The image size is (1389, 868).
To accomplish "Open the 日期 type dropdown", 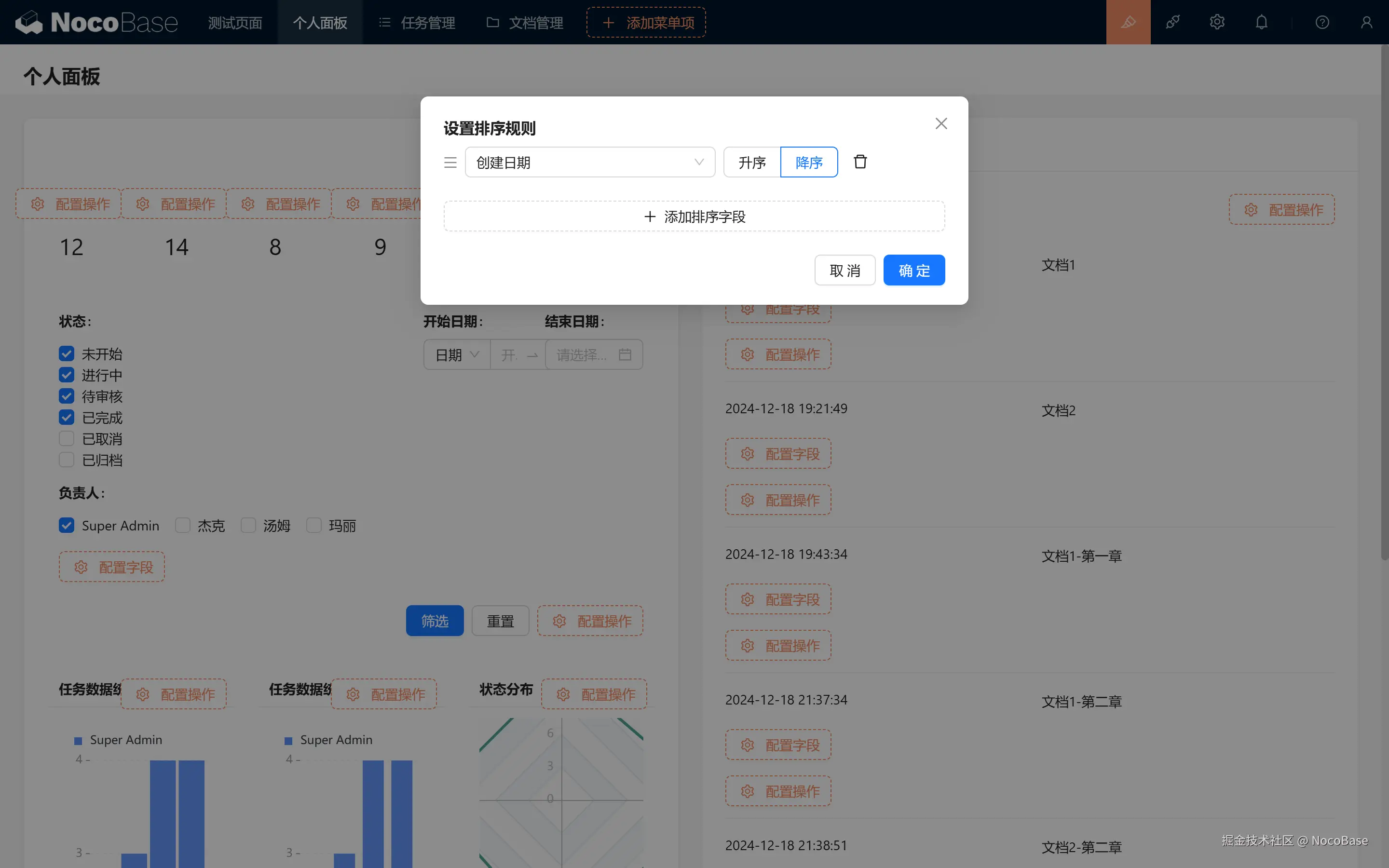I will click(457, 355).
